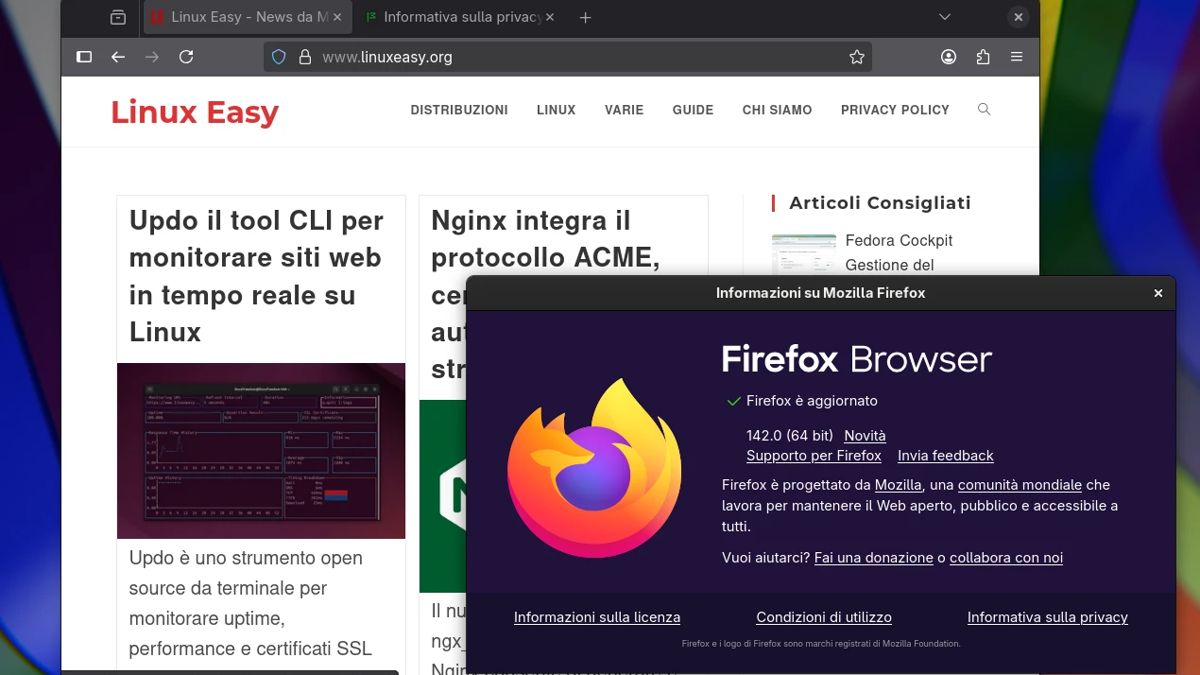Select GUIDE in the site navigation
Viewport: 1200px width, 675px height.
pos(692,110)
